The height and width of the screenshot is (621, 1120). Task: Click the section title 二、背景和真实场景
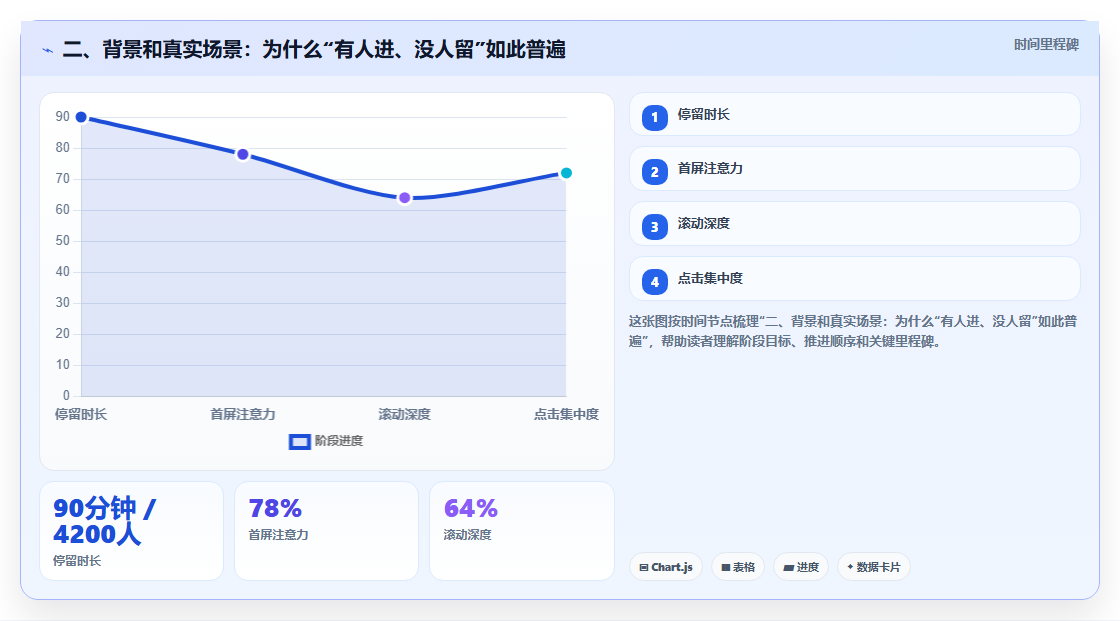314,50
